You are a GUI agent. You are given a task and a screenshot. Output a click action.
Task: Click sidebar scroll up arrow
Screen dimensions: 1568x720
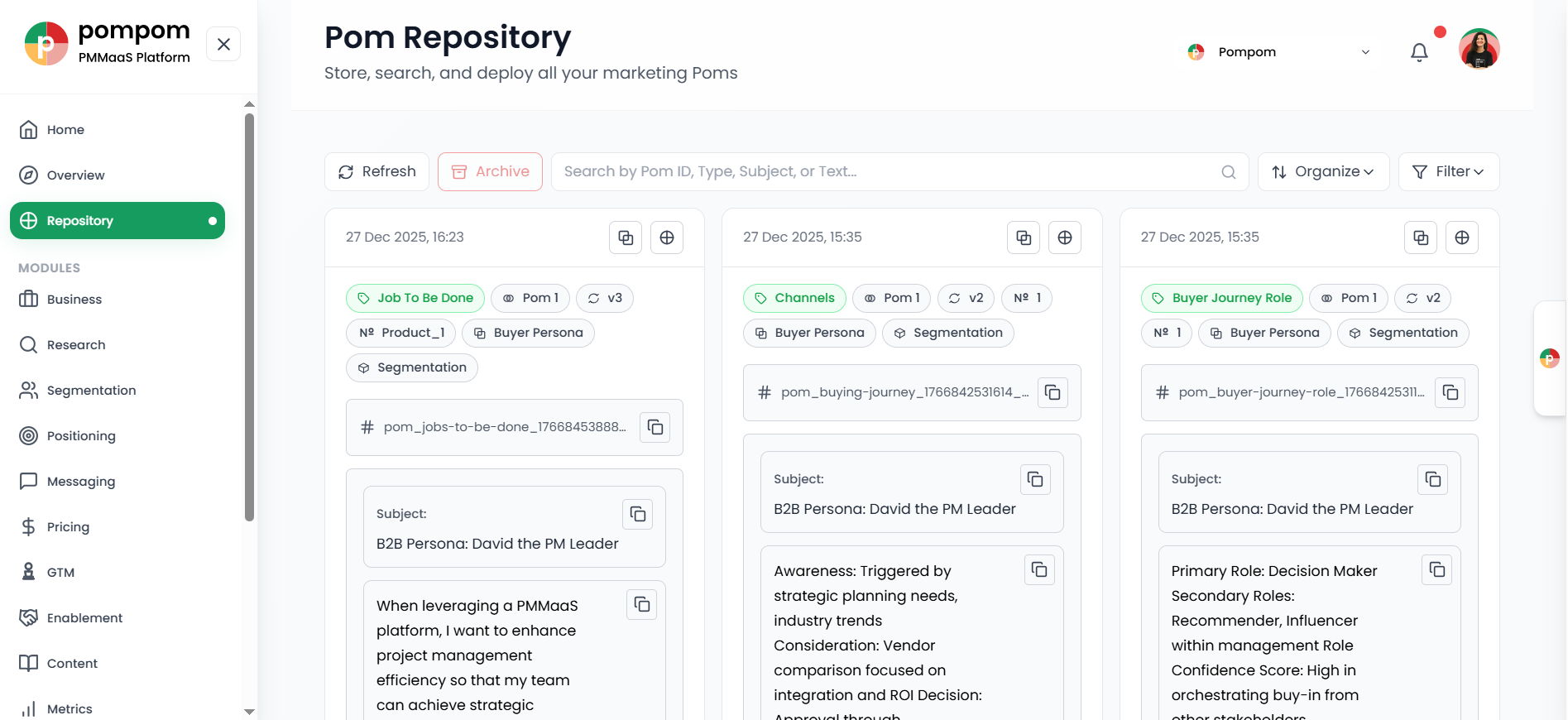[x=249, y=104]
